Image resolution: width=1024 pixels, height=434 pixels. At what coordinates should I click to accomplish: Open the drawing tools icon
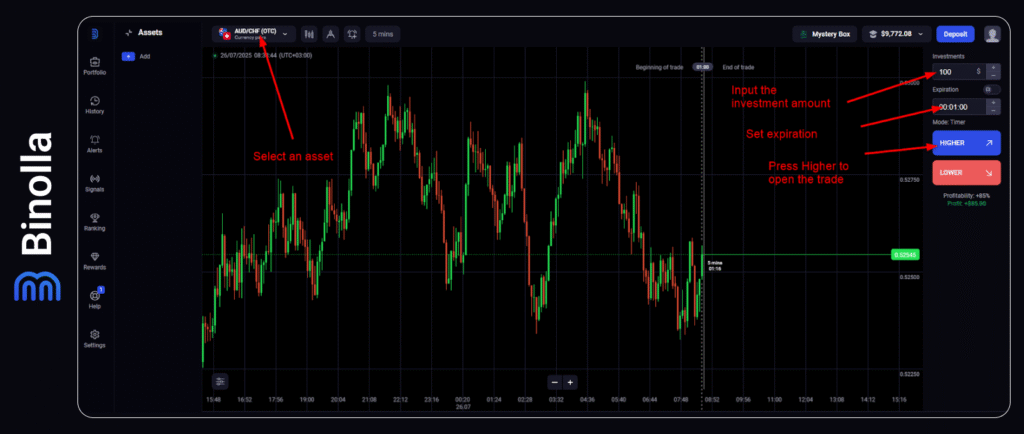click(x=330, y=33)
